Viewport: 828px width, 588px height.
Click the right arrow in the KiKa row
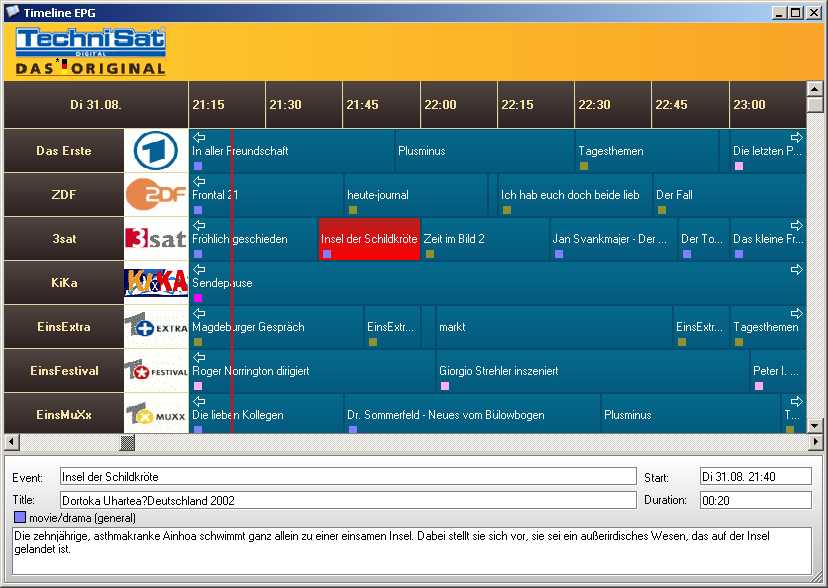click(796, 269)
